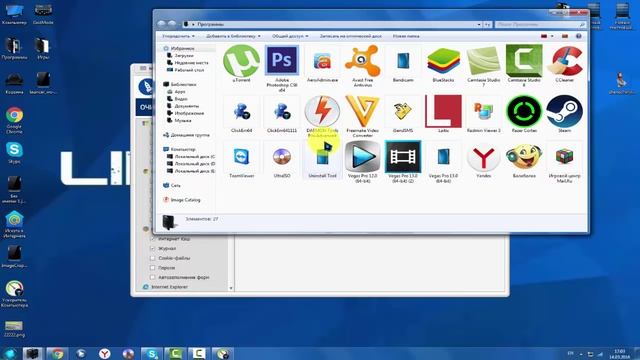640x360 pixels.
Task: Open Google Chrome desktop shortcut
Action: coord(14,116)
